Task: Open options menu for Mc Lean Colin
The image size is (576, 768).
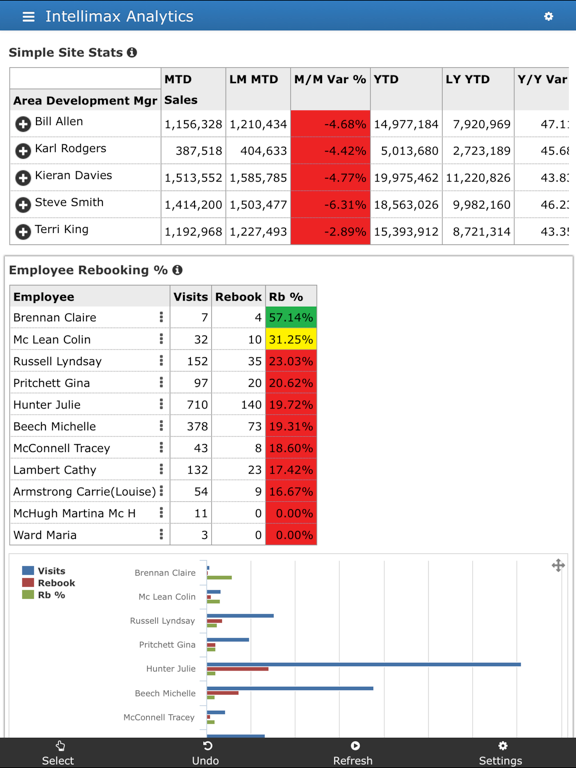Action: coord(161,339)
